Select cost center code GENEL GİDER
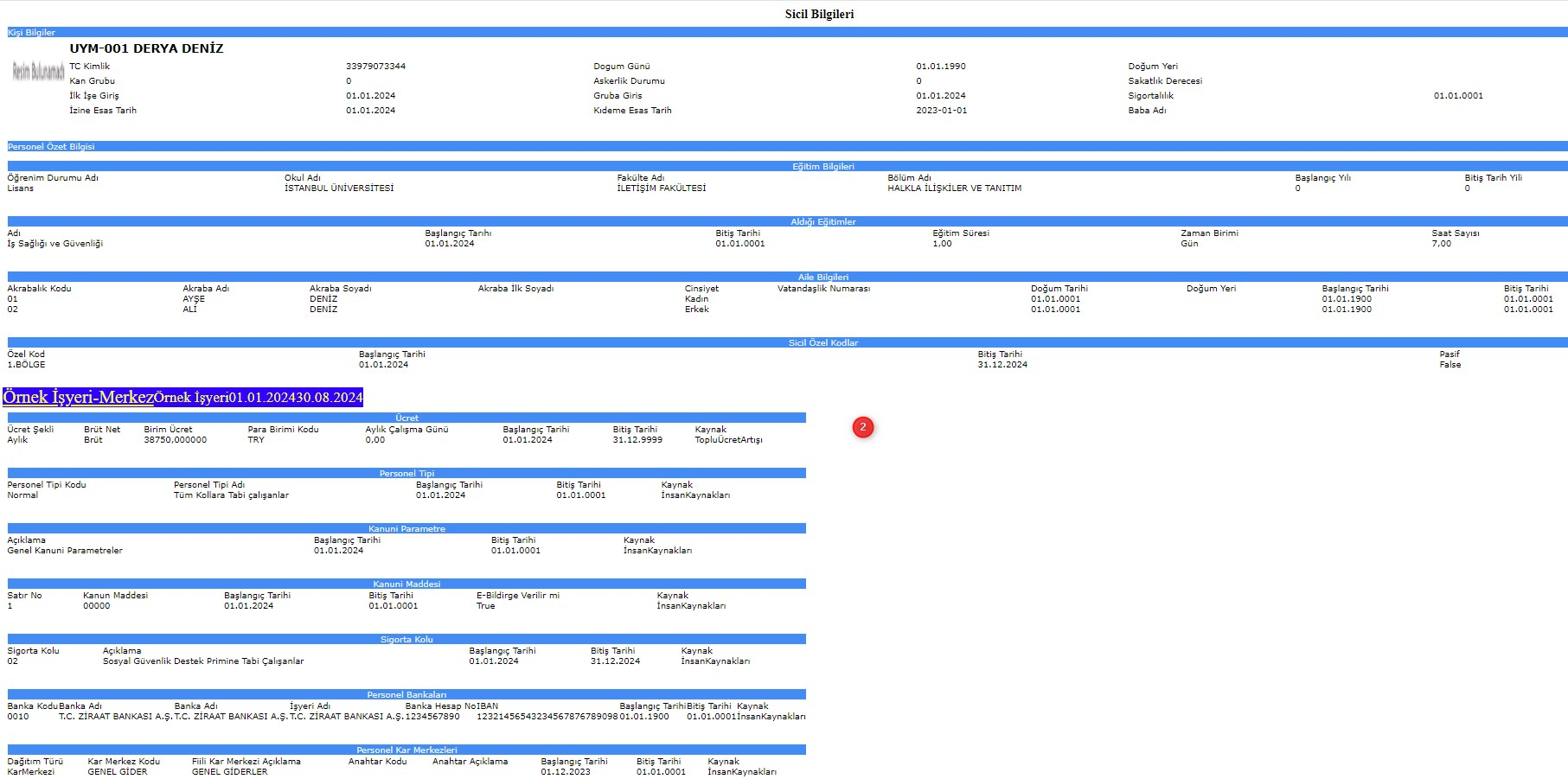The width and height of the screenshot is (1568, 779). coord(117,772)
